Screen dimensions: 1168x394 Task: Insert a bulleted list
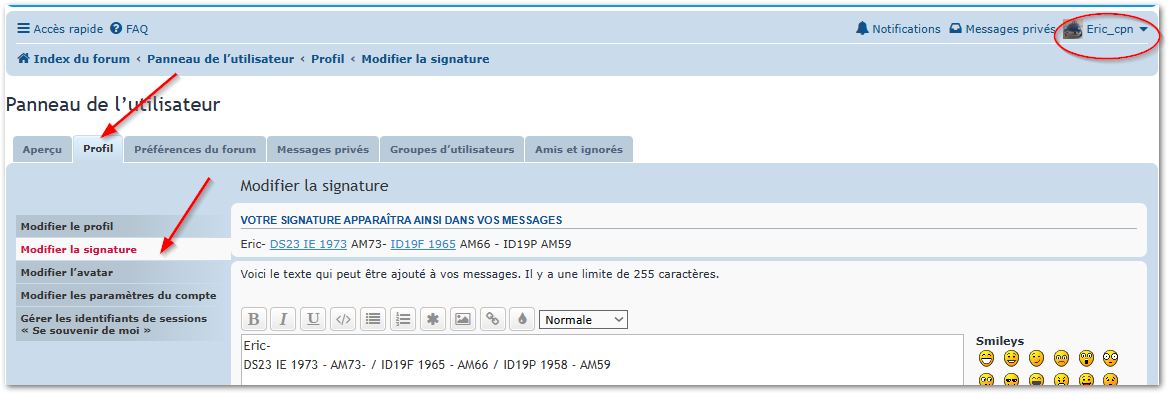point(372,320)
